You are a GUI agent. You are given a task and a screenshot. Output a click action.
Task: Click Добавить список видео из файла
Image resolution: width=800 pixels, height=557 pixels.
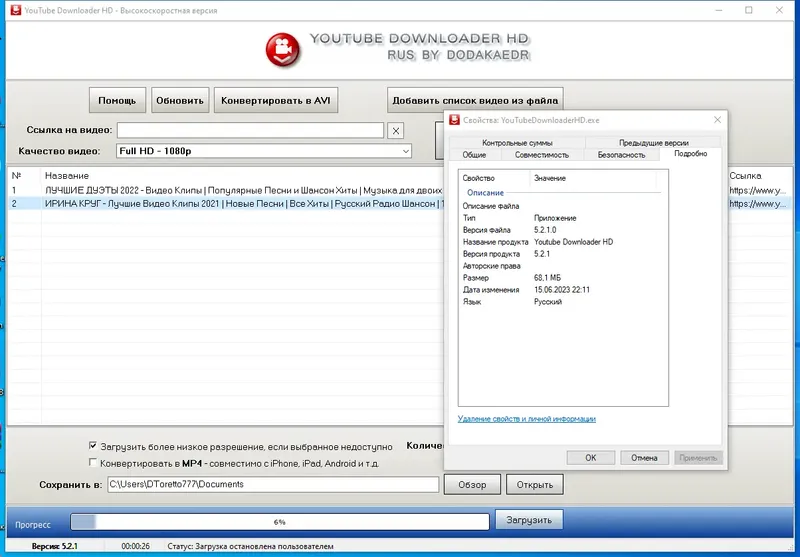coord(475,100)
